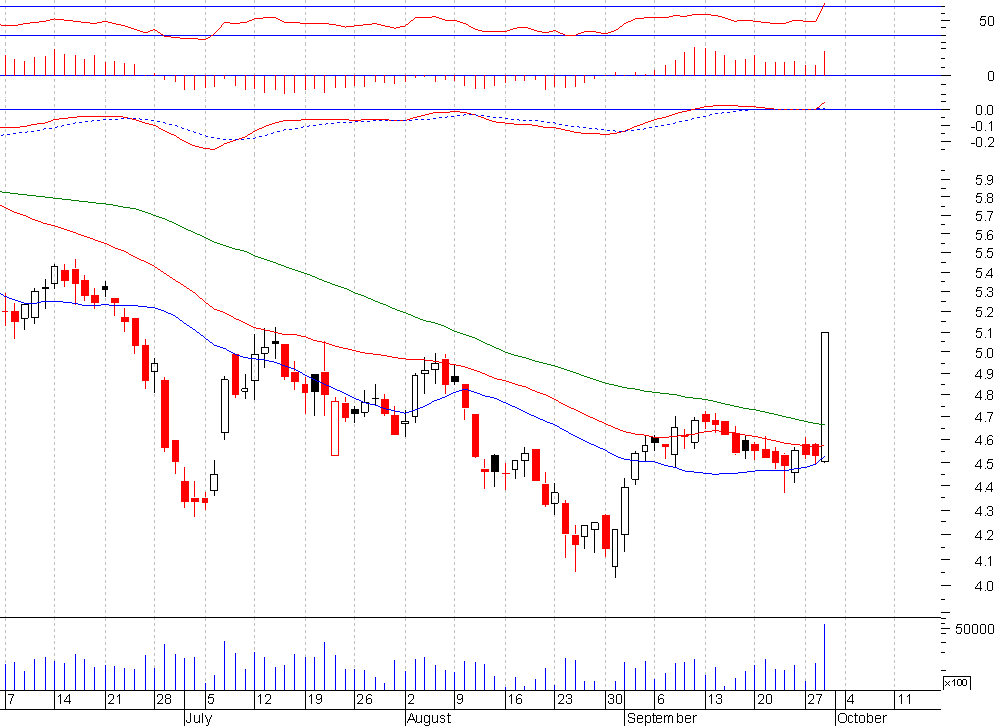Click date label 11 on the time axis
The image size is (998, 726).
(x=904, y=699)
